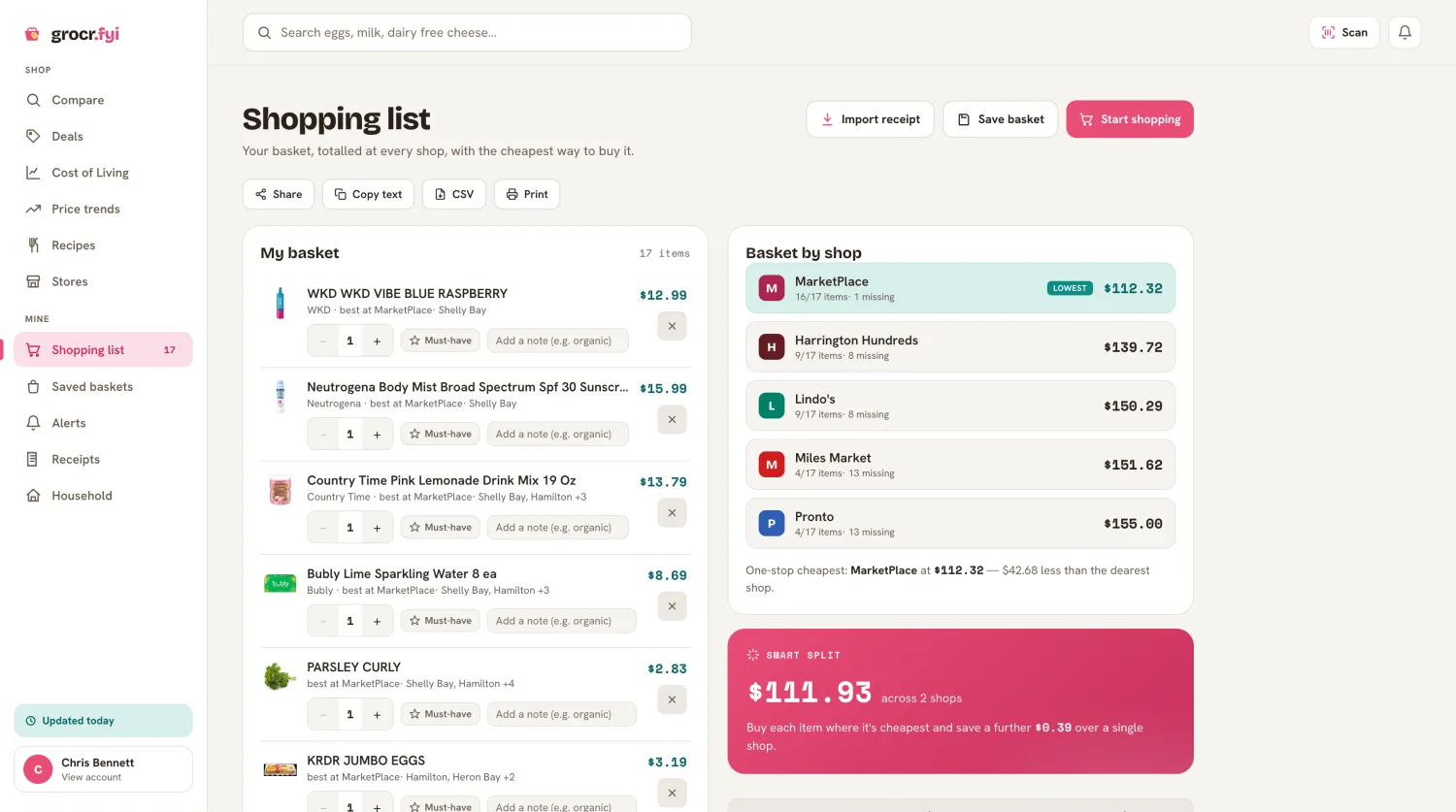Click the Updated today status badge
The height and width of the screenshot is (812, 1456).
click(103, 721)
